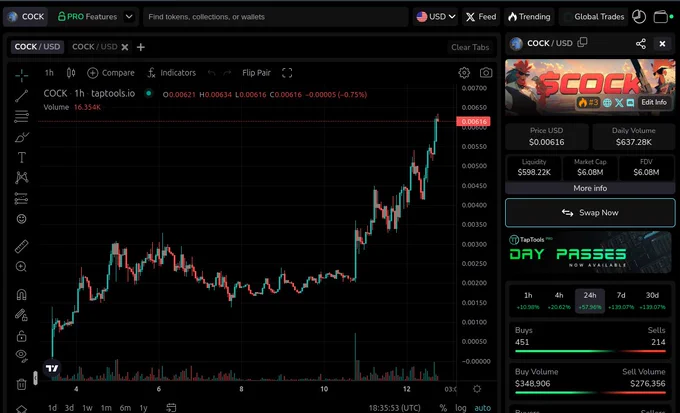Close the COCK / USD side panel

tap(662, 43)
